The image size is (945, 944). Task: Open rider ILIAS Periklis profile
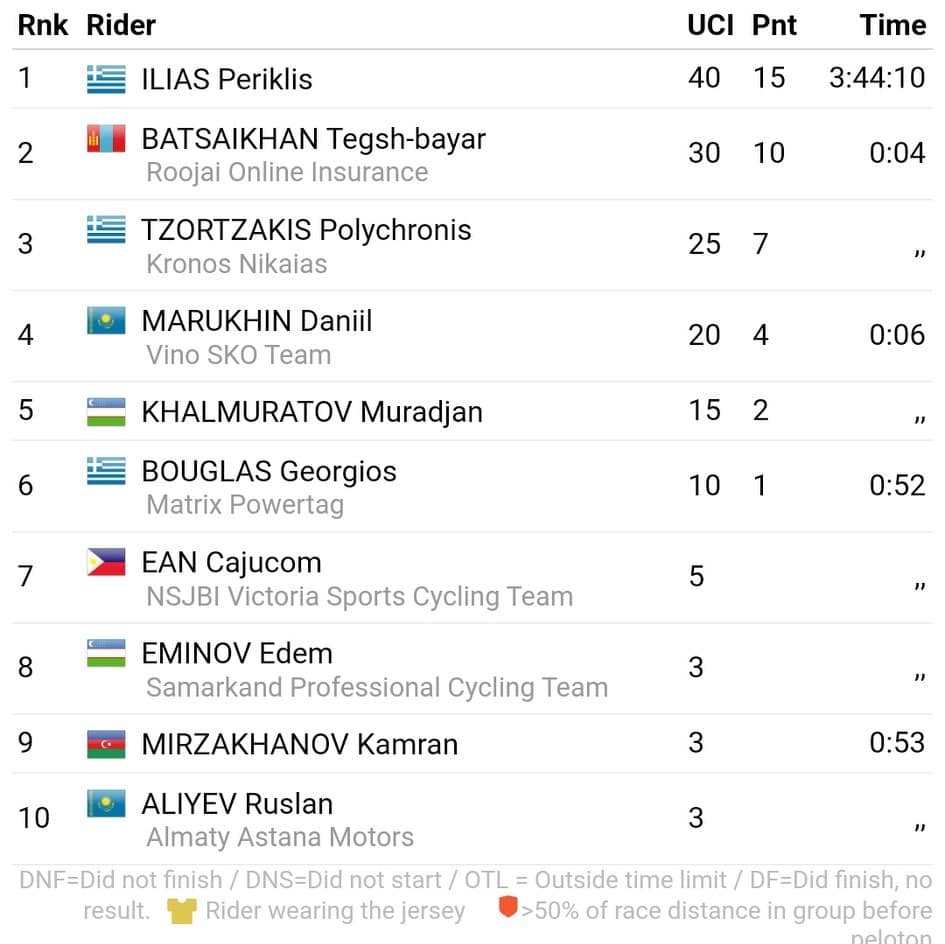coord(227,79)
